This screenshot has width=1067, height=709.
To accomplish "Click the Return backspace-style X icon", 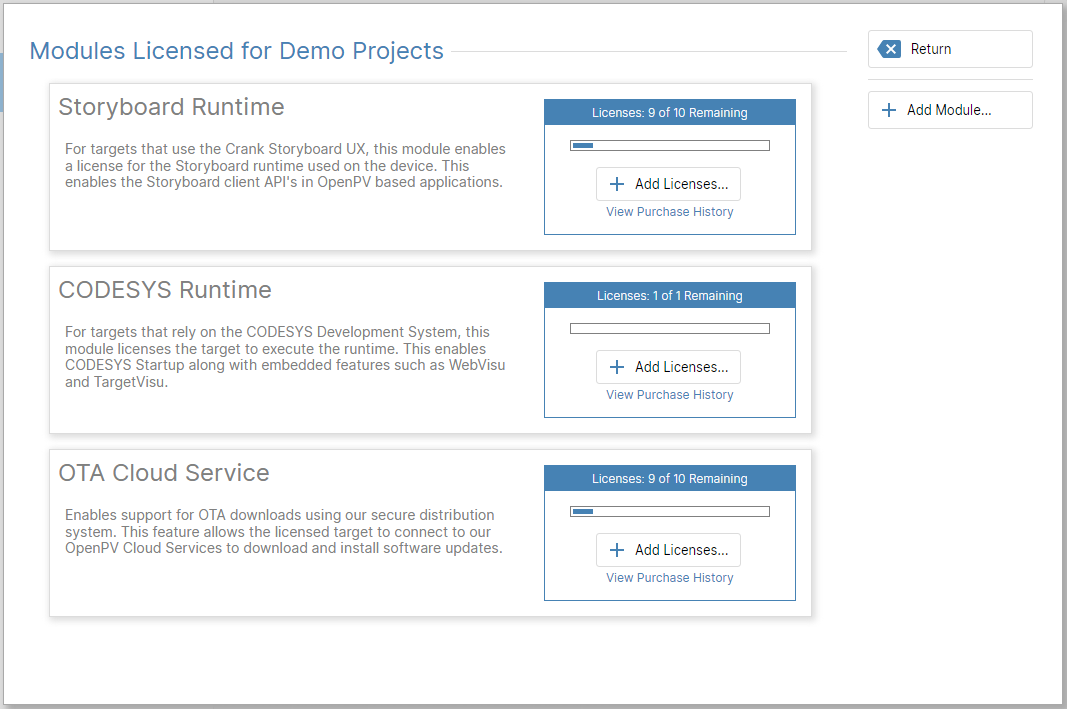I will (x=889, y=49).
